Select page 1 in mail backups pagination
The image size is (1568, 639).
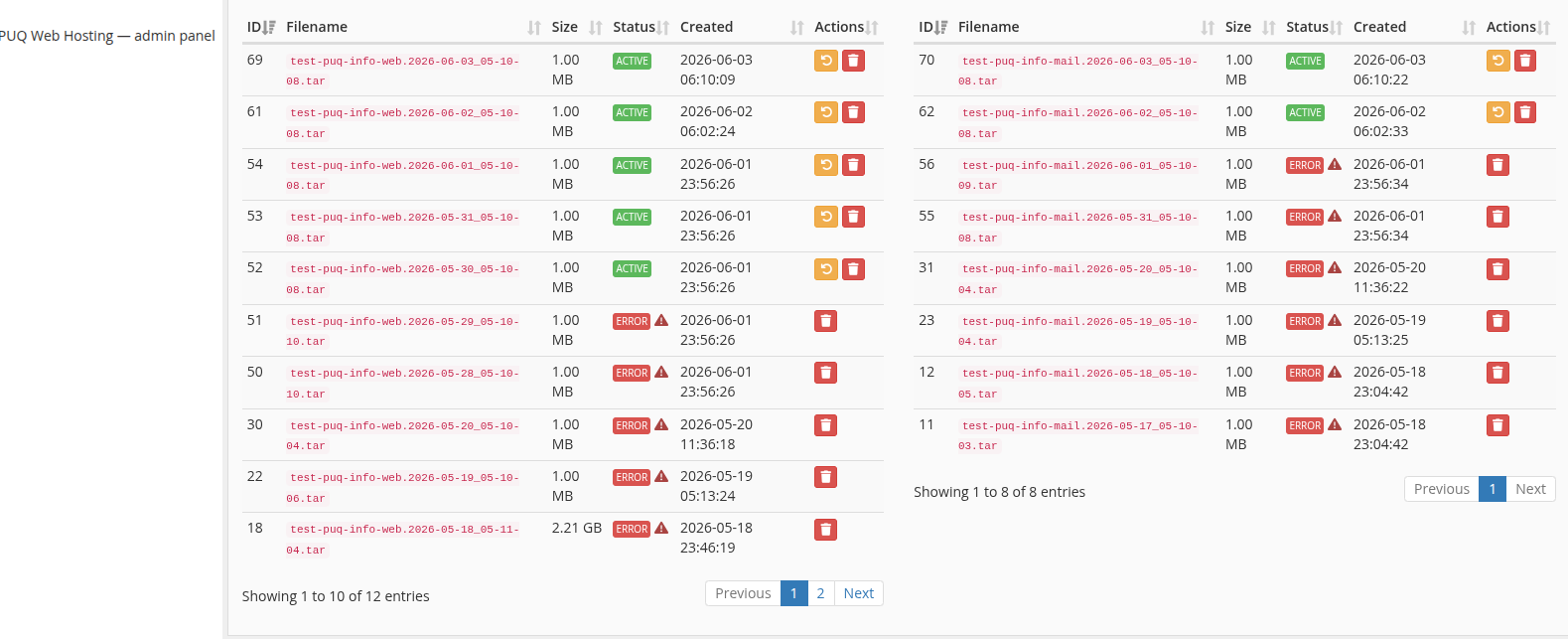coord(1493,489)
